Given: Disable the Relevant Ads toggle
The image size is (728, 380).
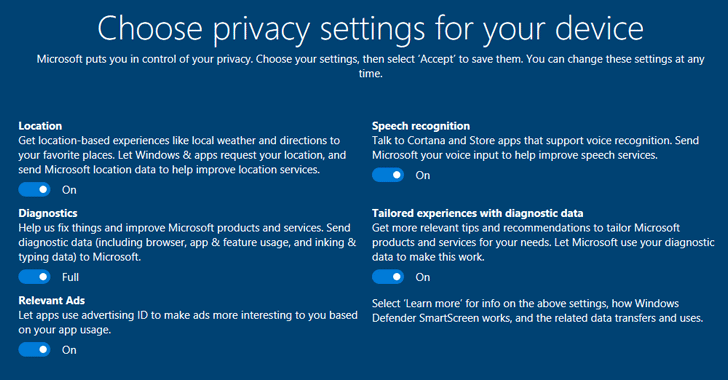Looking at the screenshot, I should [x=34, y=350].
